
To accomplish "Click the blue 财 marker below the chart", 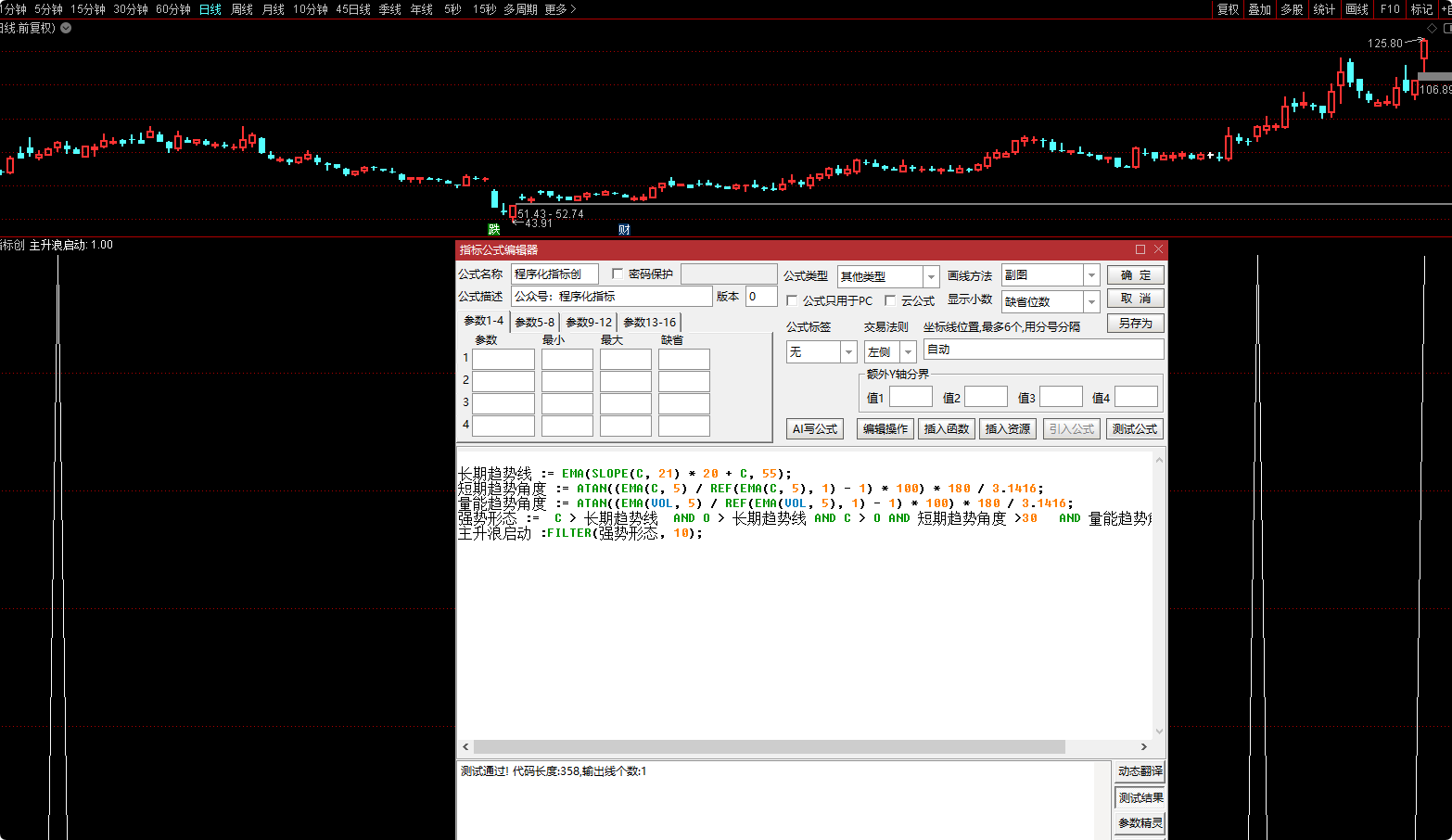I will click(624, 229).
